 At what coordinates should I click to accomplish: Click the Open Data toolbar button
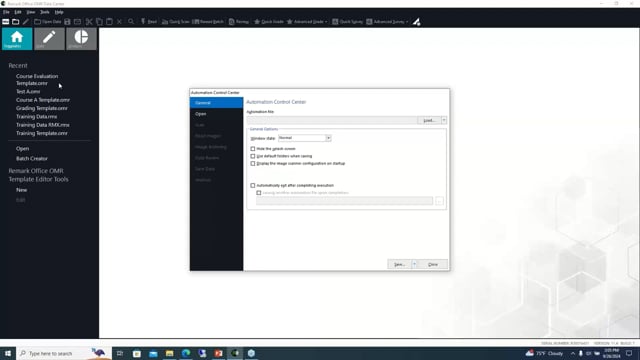[47, 22]
